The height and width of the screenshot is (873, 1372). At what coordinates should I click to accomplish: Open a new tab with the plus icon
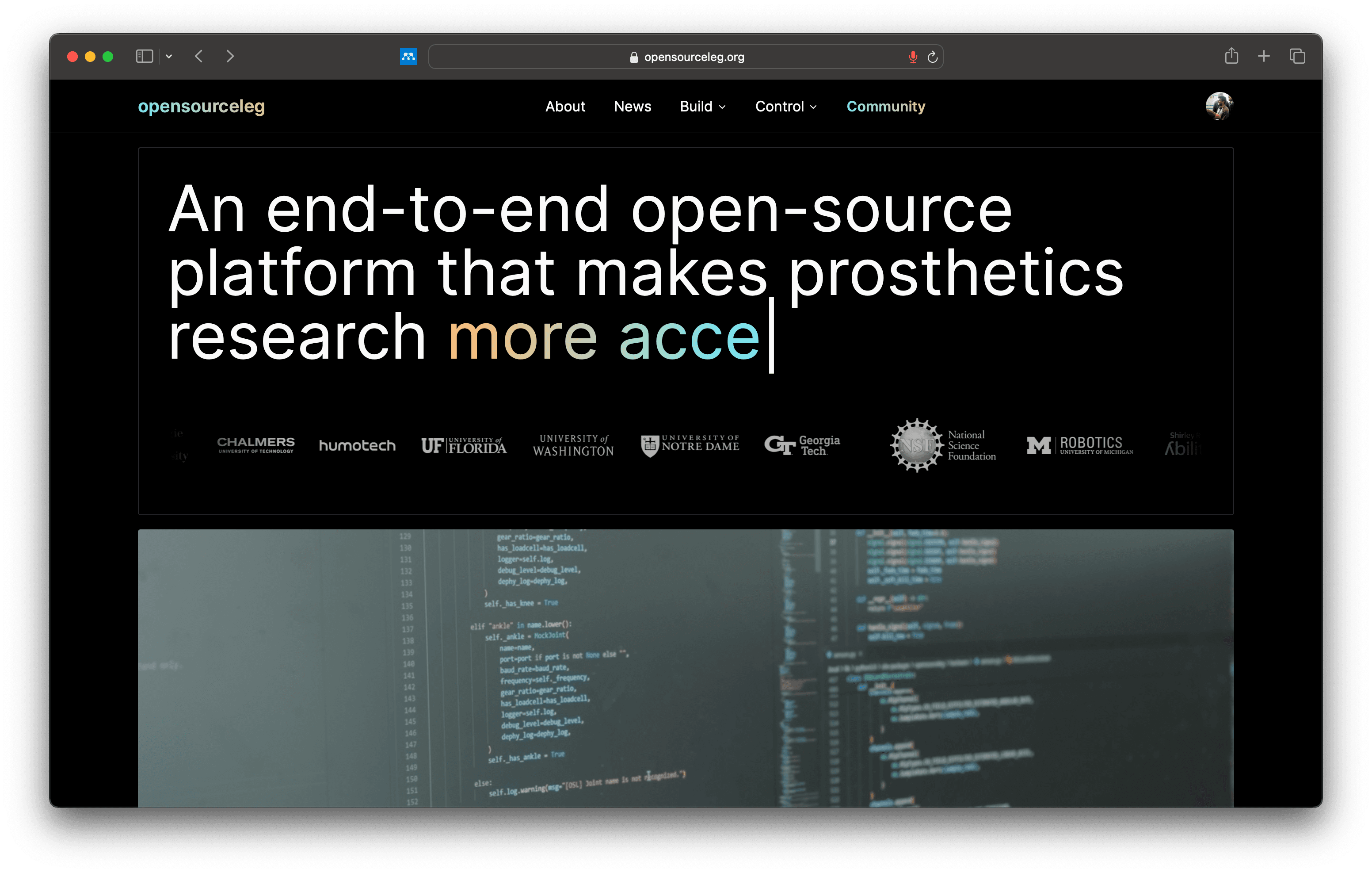[1264, 57]
